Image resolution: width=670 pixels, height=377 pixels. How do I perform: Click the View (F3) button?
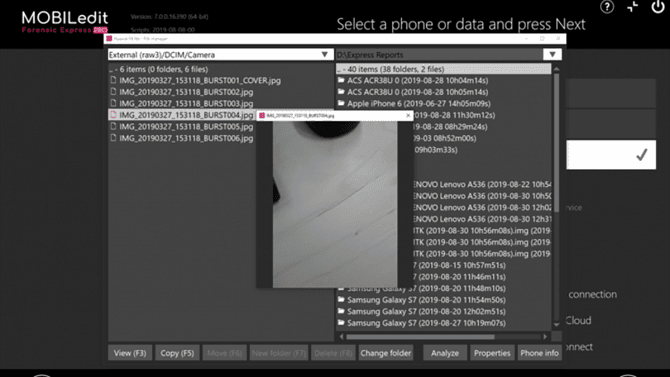point(130,353)
